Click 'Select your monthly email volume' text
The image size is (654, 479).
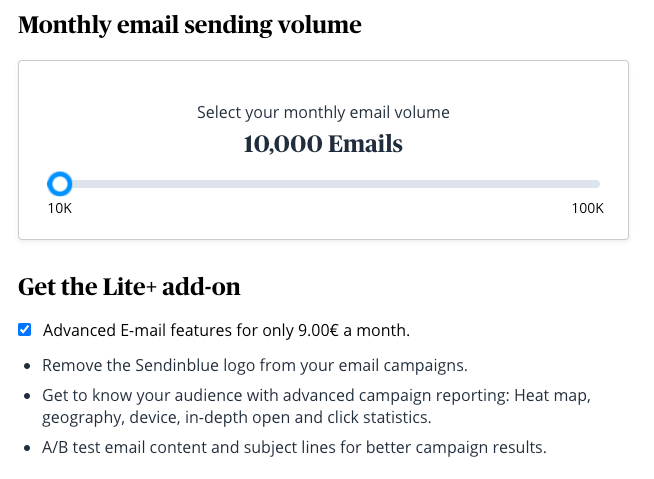(x=323, y=113)
